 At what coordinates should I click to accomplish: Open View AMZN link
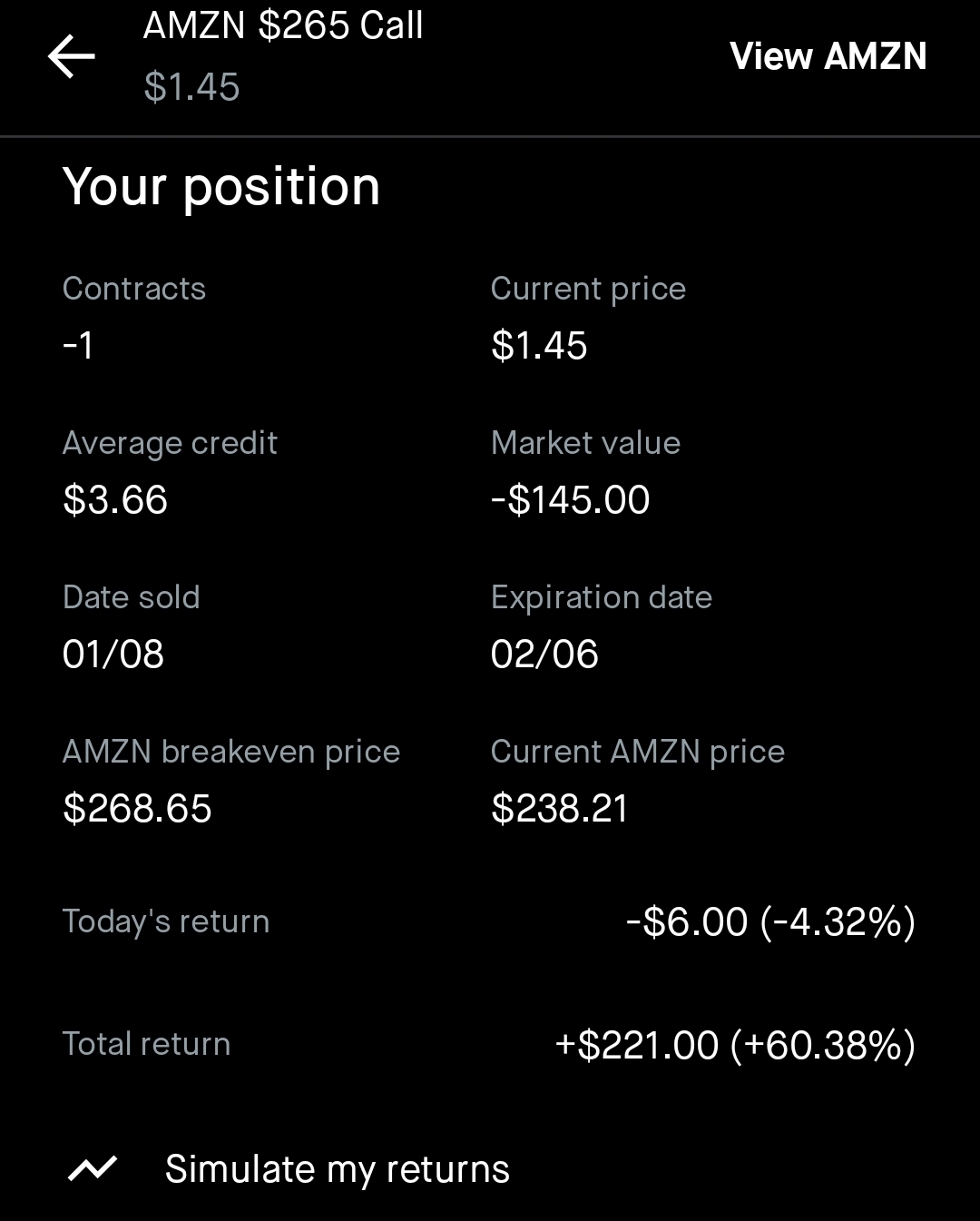(x=828, y=56)
